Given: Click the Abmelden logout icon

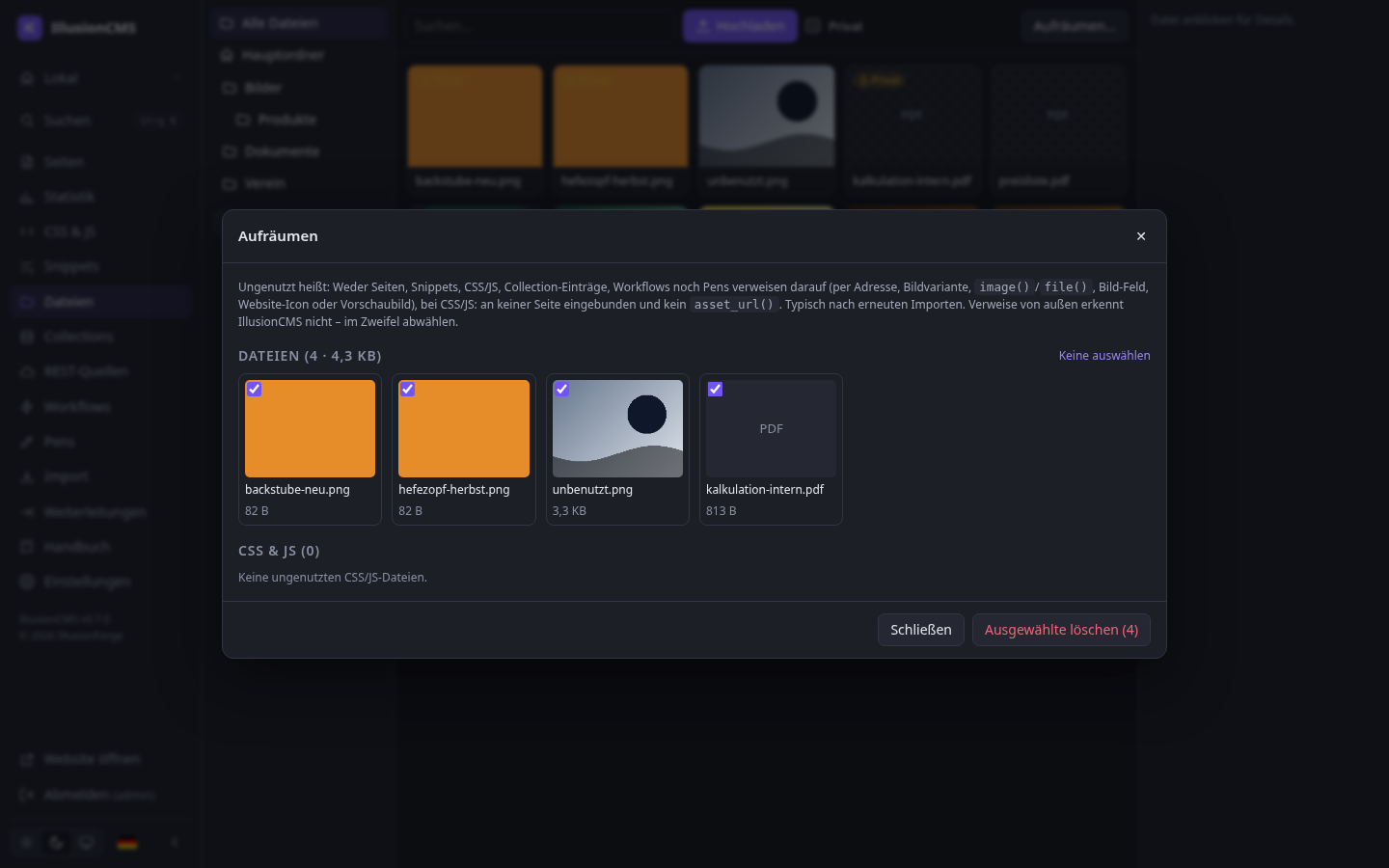Looking at the screenshot, I should [x=27, y=795].
